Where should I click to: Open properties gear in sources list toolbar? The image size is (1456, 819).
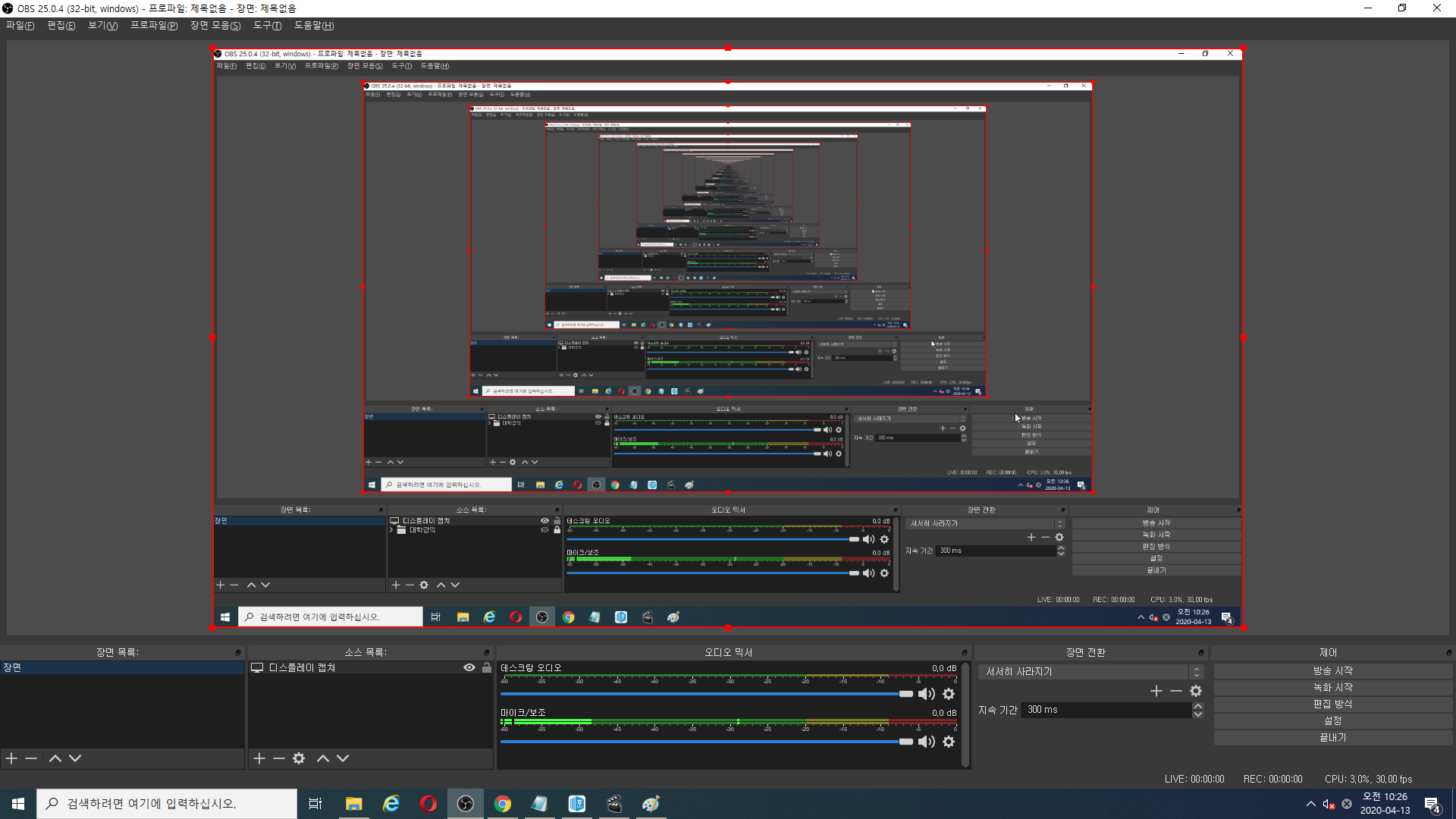click(x=299, y=758)
